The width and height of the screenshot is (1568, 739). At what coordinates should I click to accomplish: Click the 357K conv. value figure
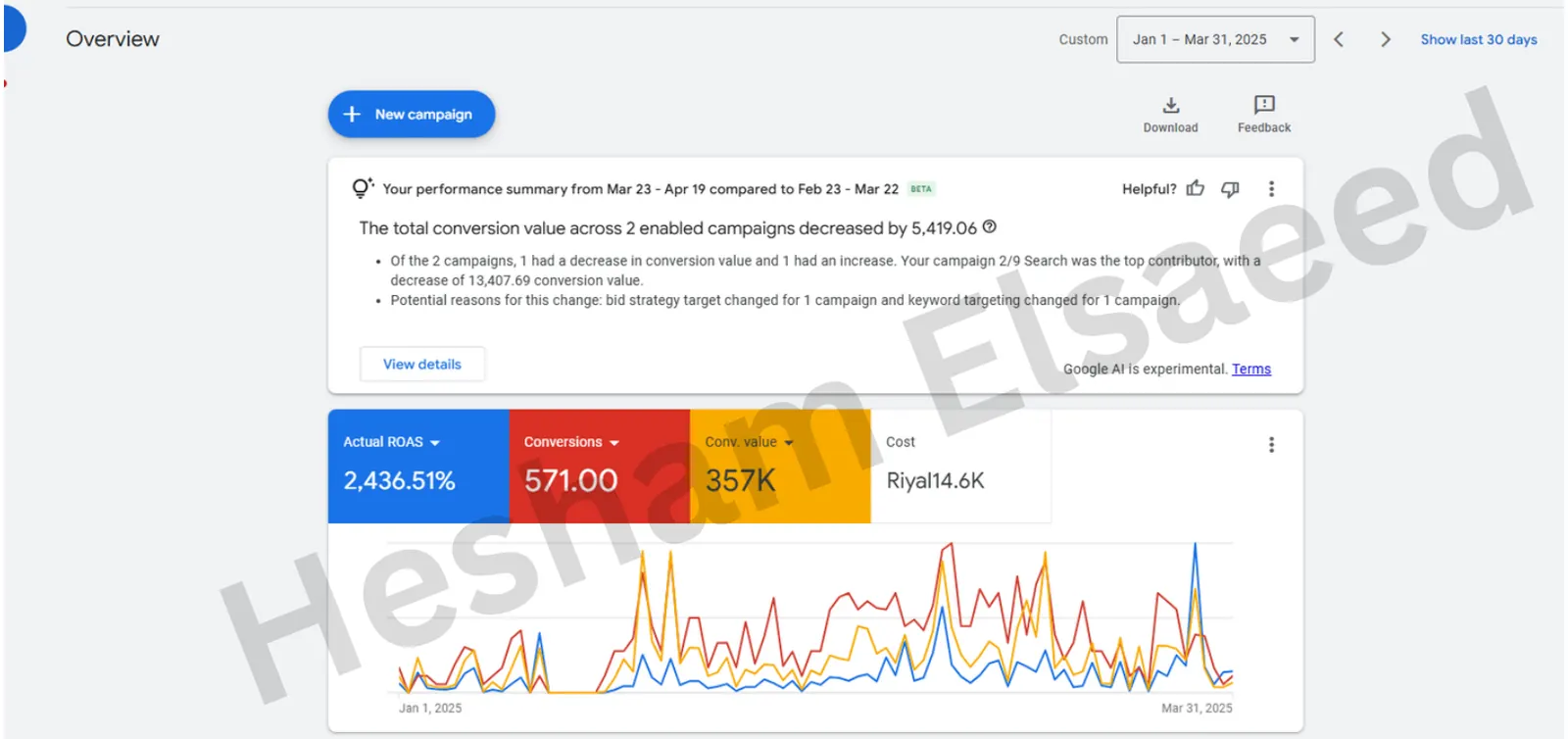click(741, 481)
